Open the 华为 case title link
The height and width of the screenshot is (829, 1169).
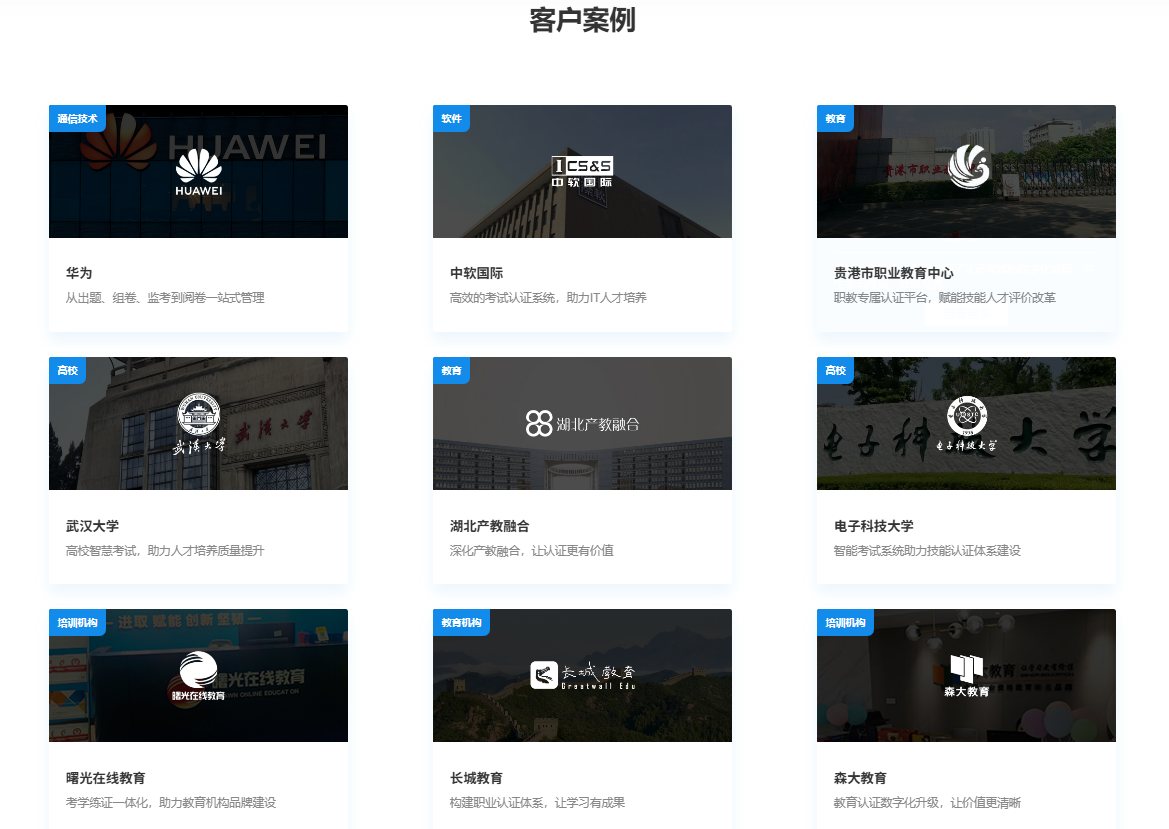point(79,273)
